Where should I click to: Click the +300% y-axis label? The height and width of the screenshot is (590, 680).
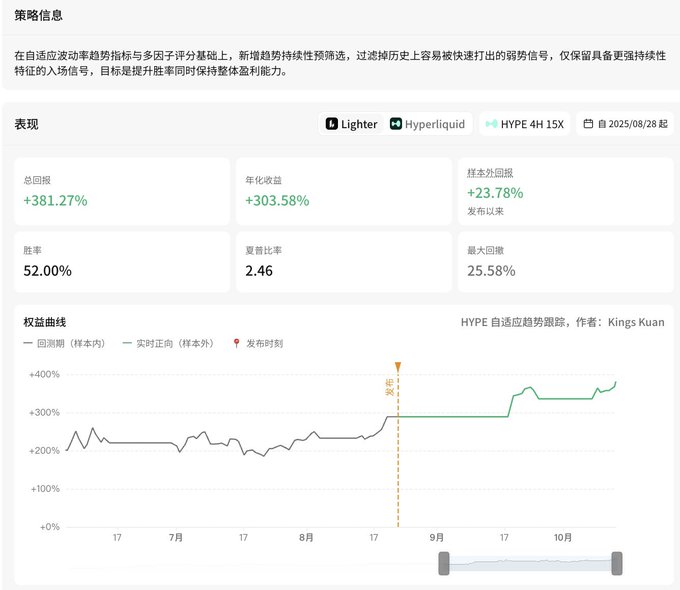click(x=44, y=413)
